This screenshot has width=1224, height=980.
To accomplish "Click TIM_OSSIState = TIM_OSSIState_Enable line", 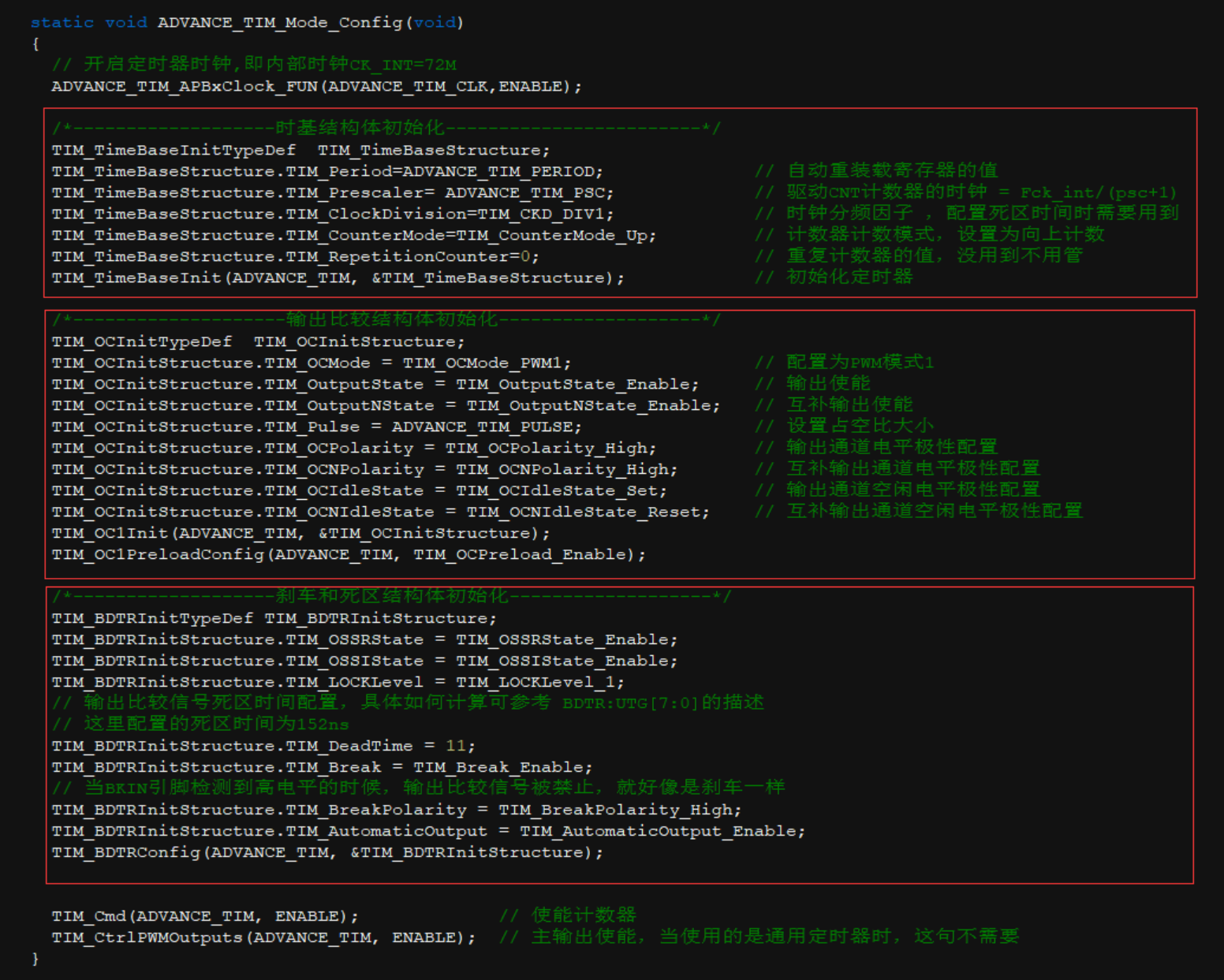I will [364, 661].
